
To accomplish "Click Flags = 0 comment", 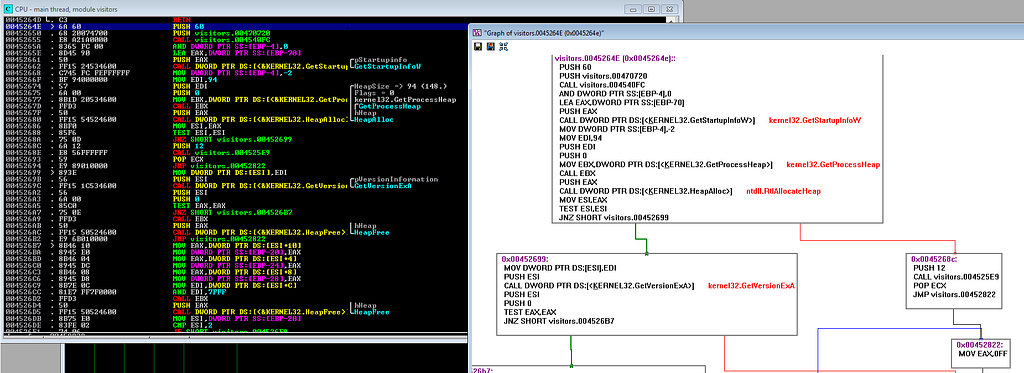I will (x=374, y=93).
